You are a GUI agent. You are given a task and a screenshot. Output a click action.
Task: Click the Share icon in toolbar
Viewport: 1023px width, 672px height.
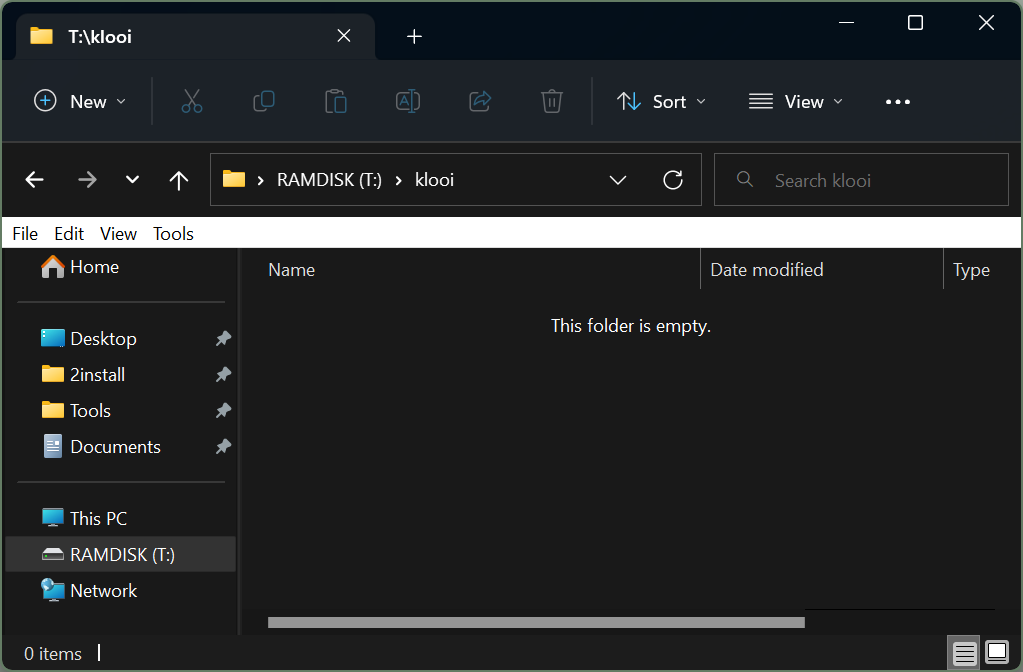coord(480,101)
